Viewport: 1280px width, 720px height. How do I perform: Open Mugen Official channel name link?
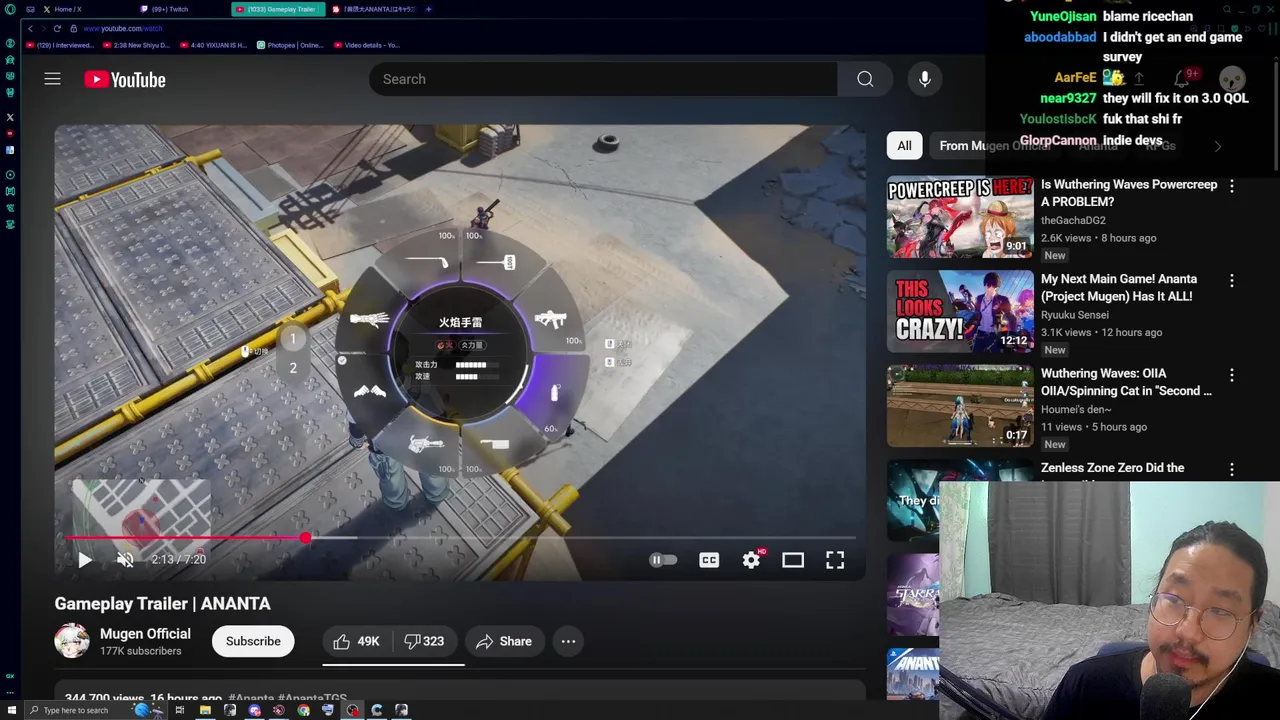[145, 633]
